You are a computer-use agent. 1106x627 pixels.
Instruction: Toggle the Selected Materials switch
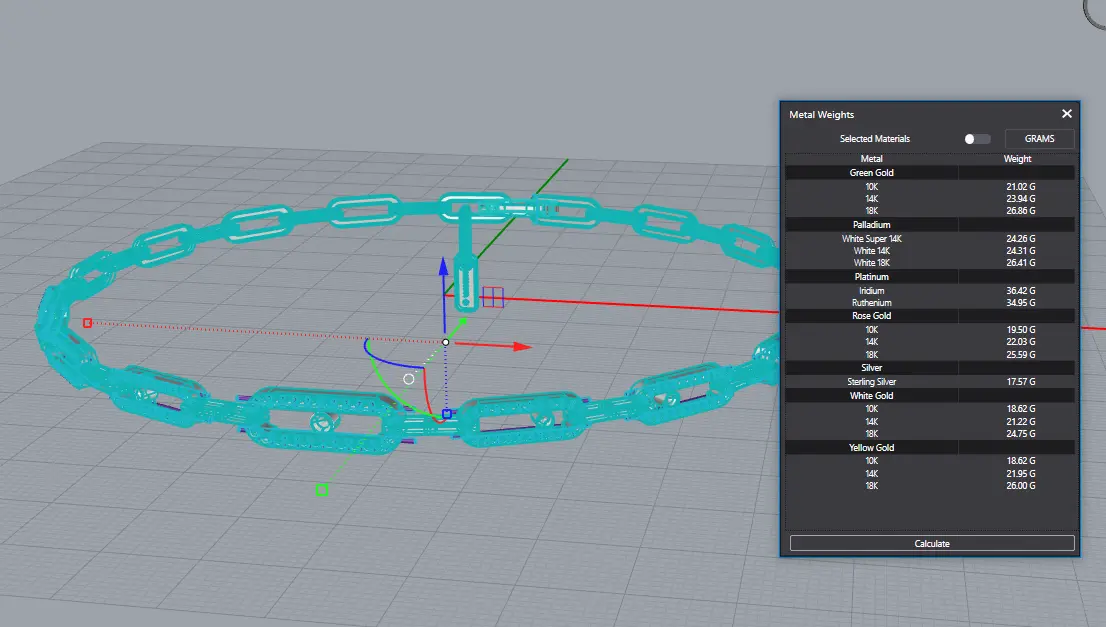(977, 139)
